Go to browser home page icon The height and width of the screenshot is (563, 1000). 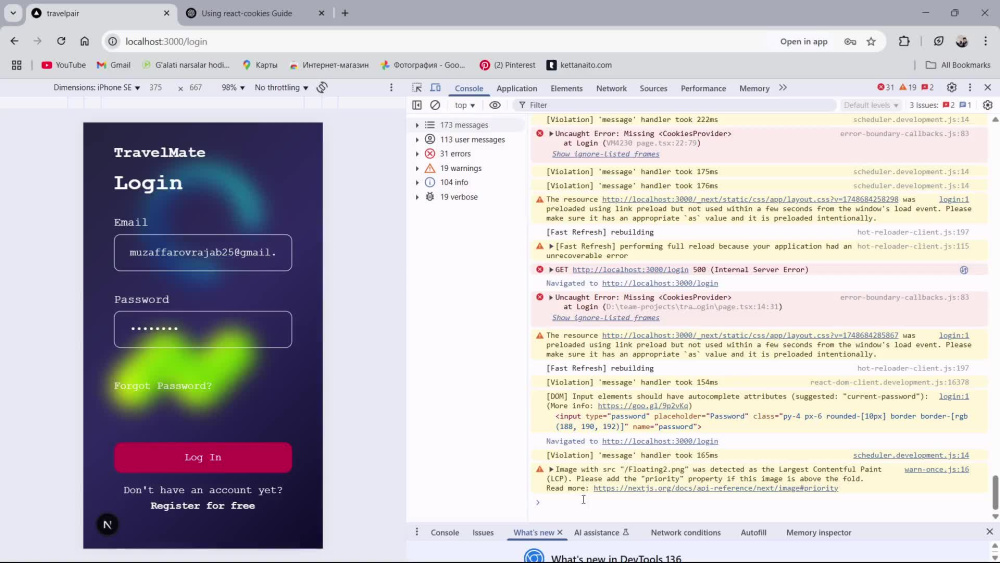tap(84, 41)
